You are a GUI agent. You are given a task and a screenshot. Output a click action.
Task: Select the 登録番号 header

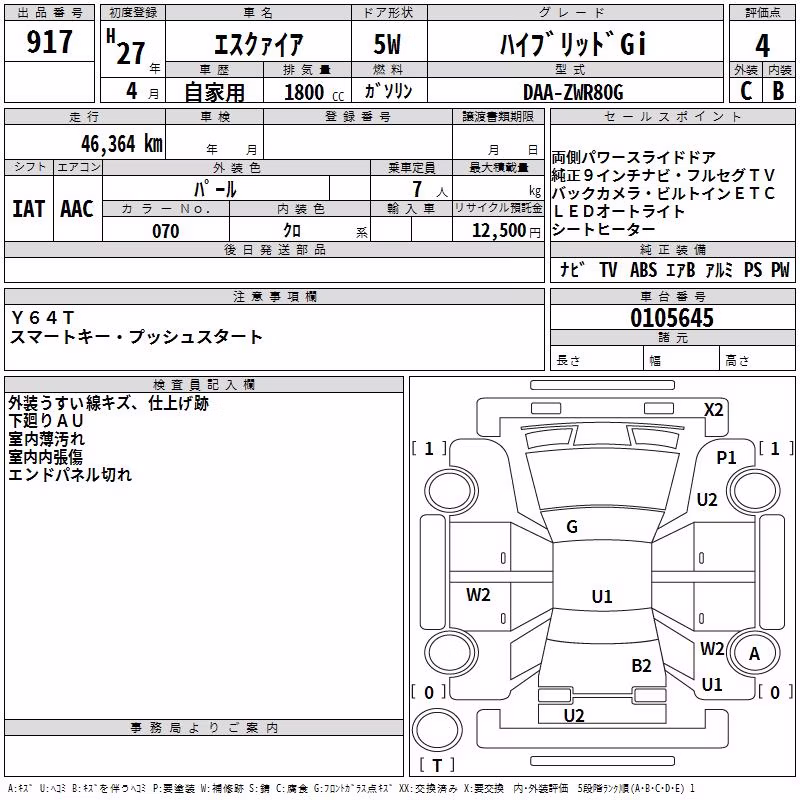point(358,116)
